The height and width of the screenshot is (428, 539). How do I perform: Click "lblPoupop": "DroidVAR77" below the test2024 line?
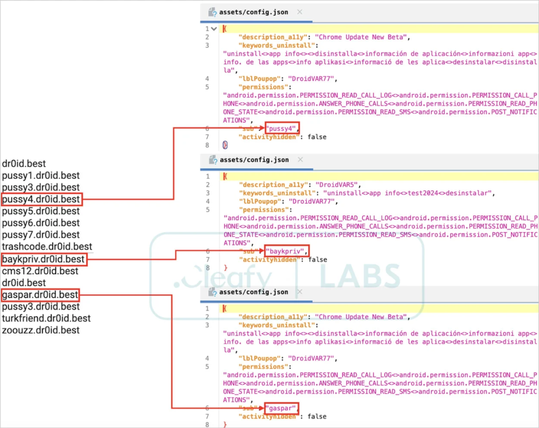click(x=288, y=201)
